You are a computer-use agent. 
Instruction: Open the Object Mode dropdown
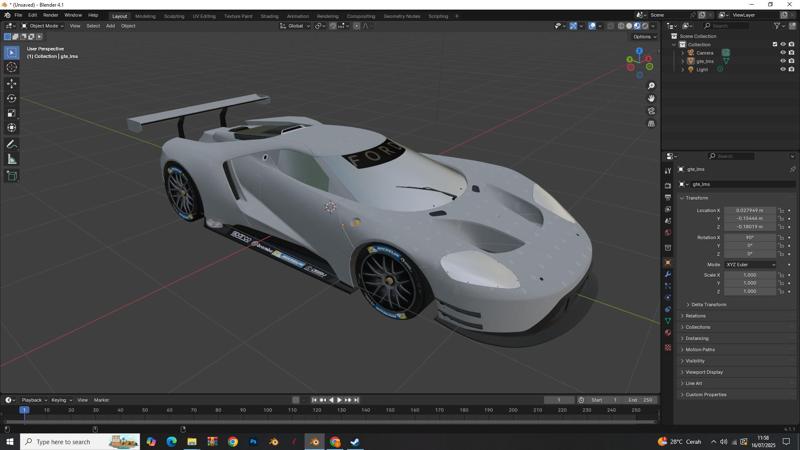pyautogui.click(x=42, y=26)
